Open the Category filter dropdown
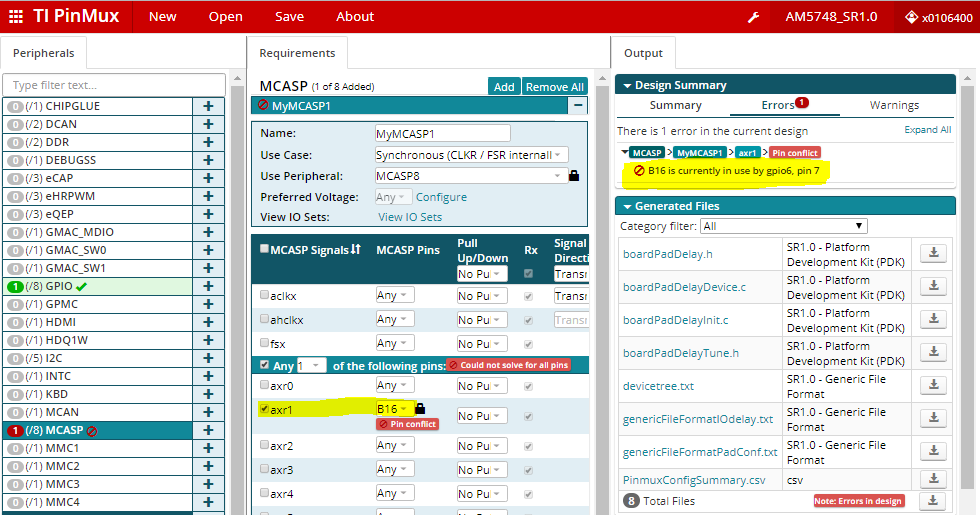The width and height of the screenshot is (980, 515). tap(784, 226)
